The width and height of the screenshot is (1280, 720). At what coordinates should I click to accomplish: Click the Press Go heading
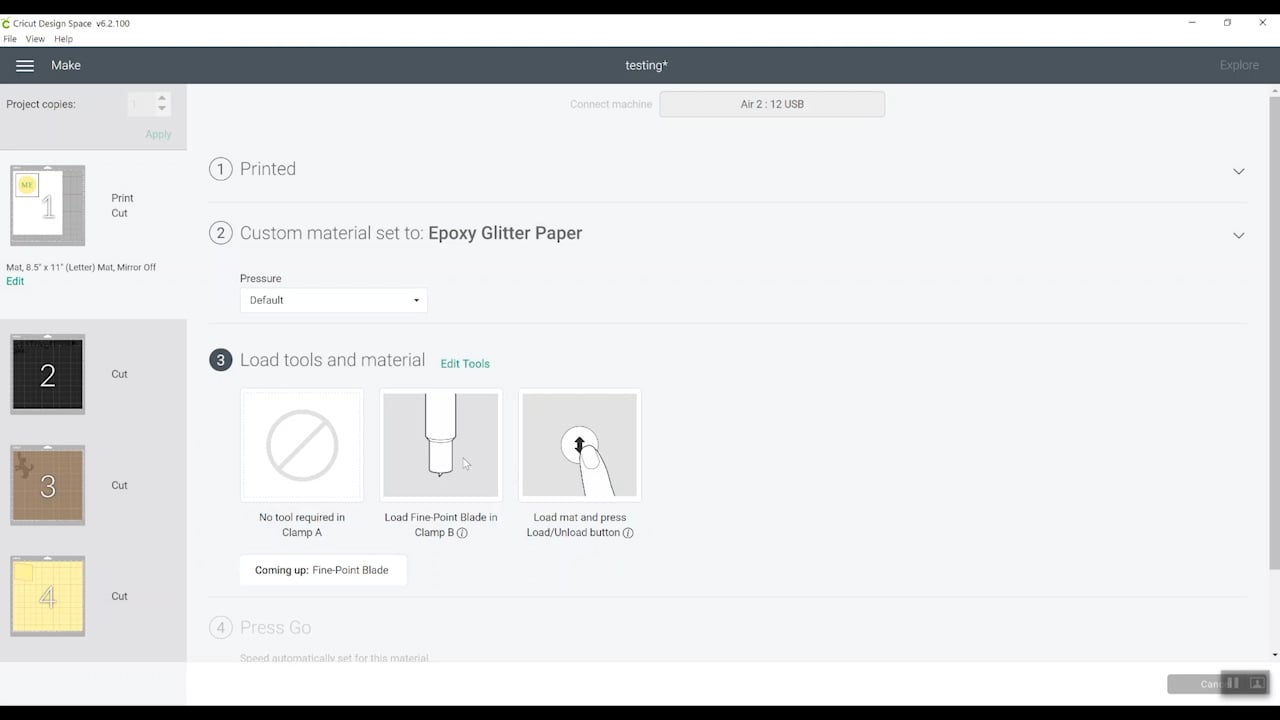(275, 627)
